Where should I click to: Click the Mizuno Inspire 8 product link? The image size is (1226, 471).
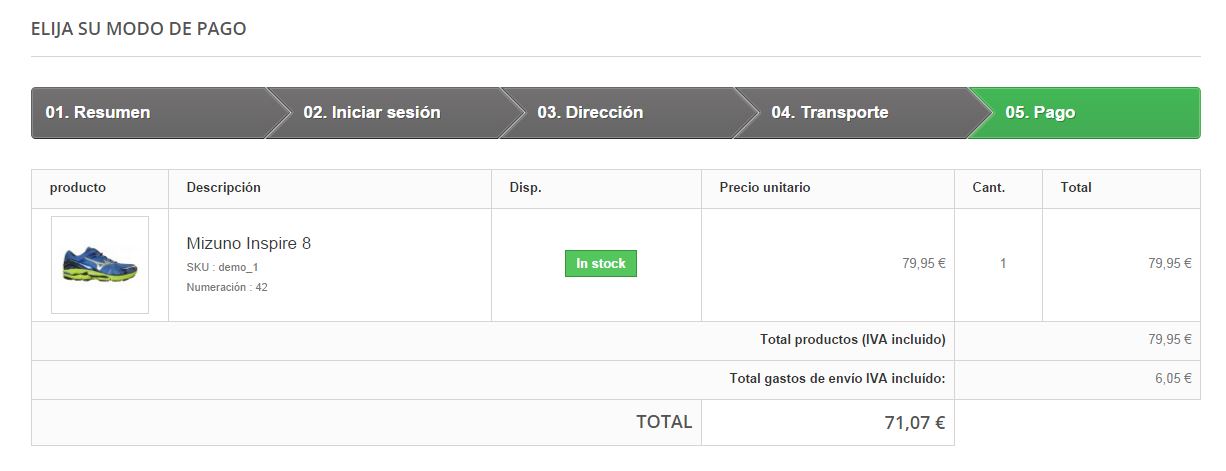(x=248, y=243)
